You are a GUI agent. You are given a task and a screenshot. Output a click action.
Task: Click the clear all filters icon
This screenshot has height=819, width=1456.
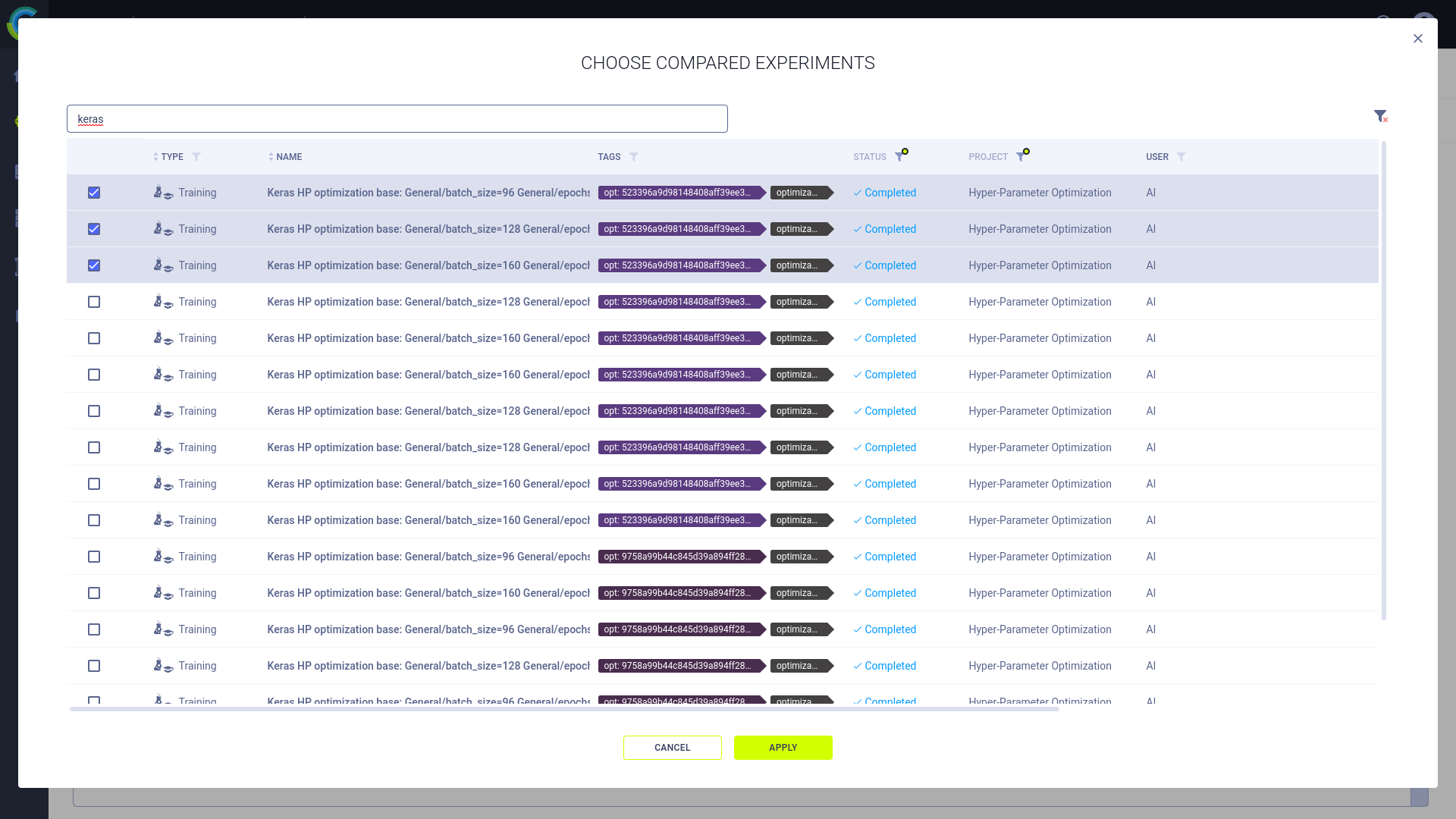coord(1380,116)
